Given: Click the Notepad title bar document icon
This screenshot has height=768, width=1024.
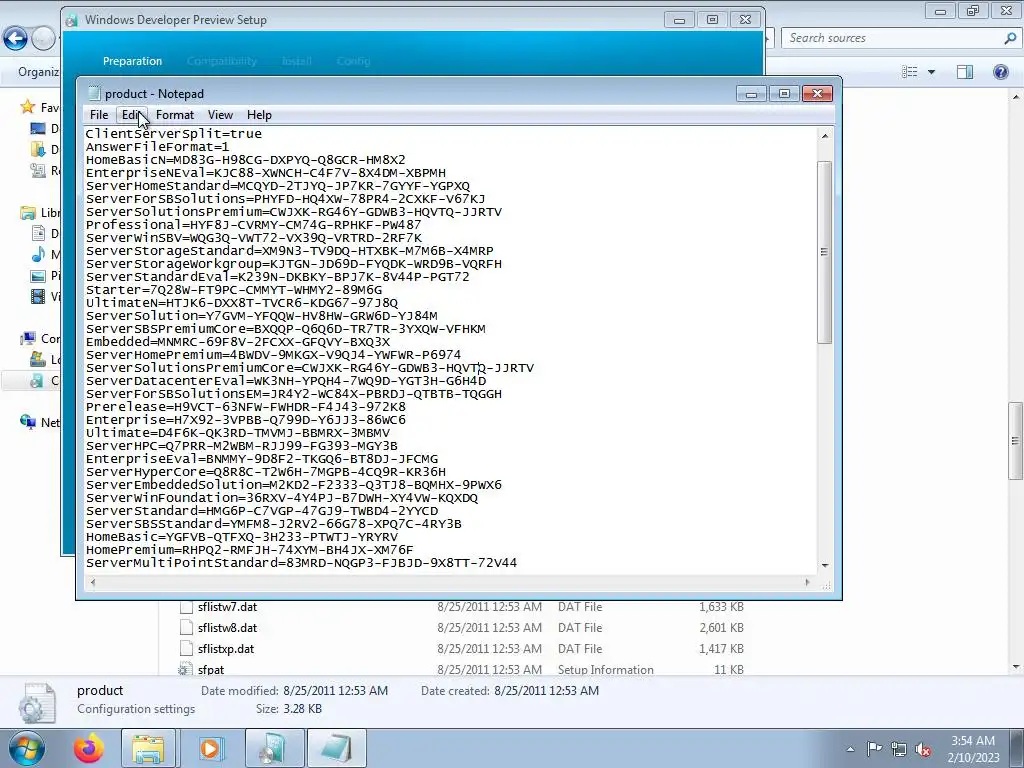Looking at the screenshot, I should (x=94, y=93).
